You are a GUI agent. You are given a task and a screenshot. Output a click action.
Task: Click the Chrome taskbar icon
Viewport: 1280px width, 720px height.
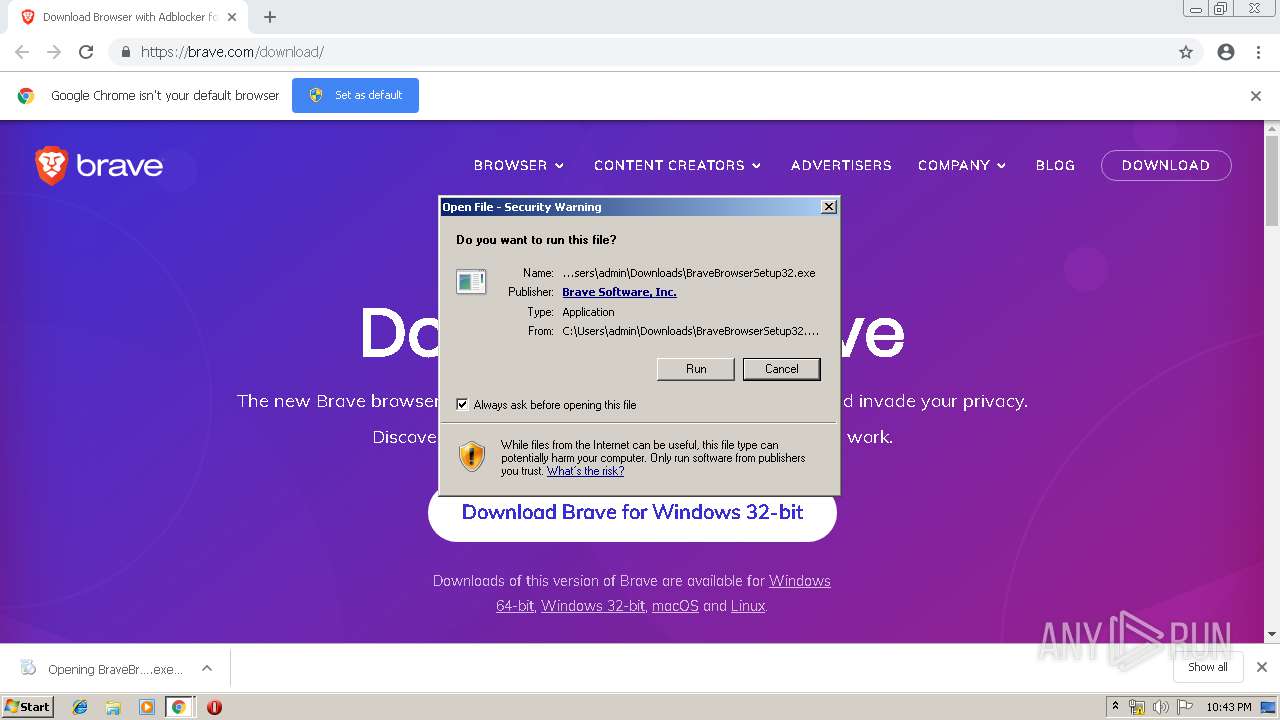(179, 707)
